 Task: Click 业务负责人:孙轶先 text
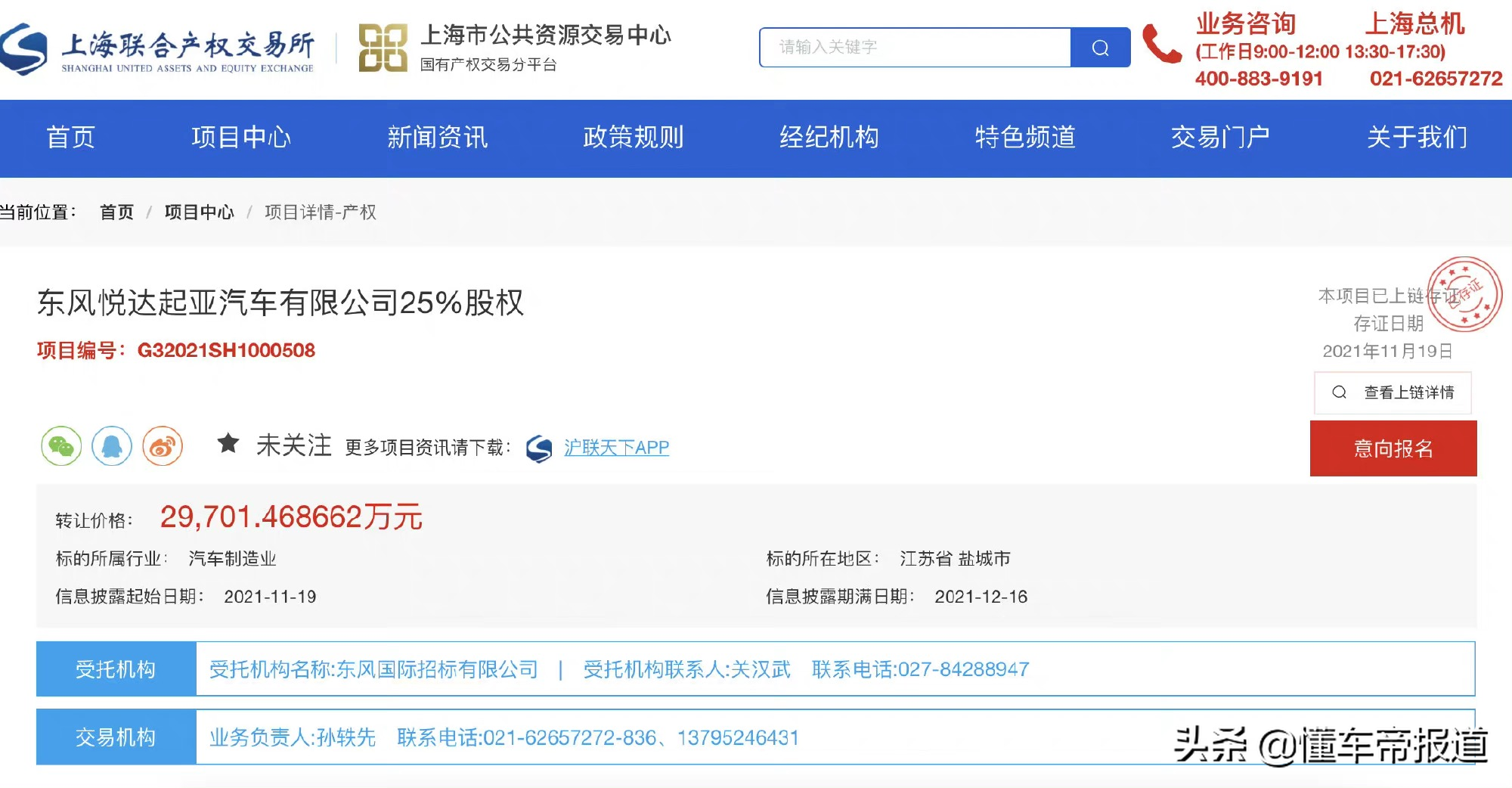click(x=293, y=737)
